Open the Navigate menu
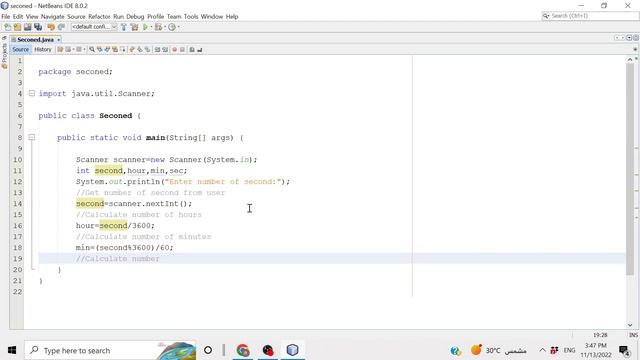The width and height of the screenshot is (640, 360). click(x=53, y=16)
